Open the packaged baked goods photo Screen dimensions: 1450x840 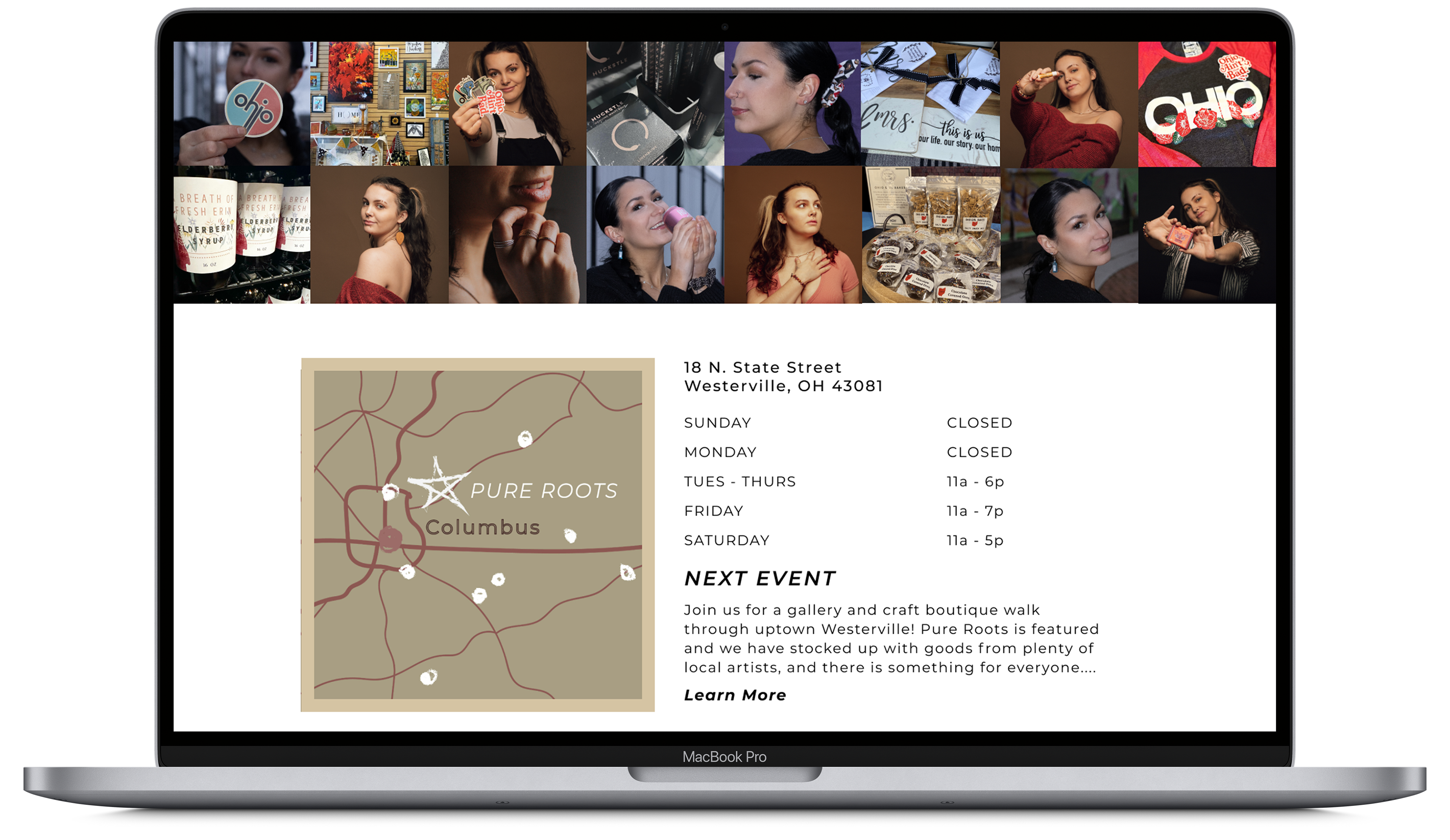930,234
